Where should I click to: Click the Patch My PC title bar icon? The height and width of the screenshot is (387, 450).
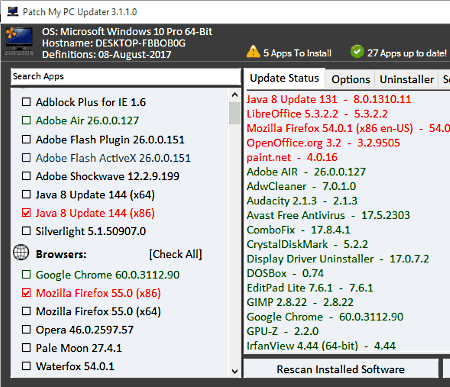[13, 12]
